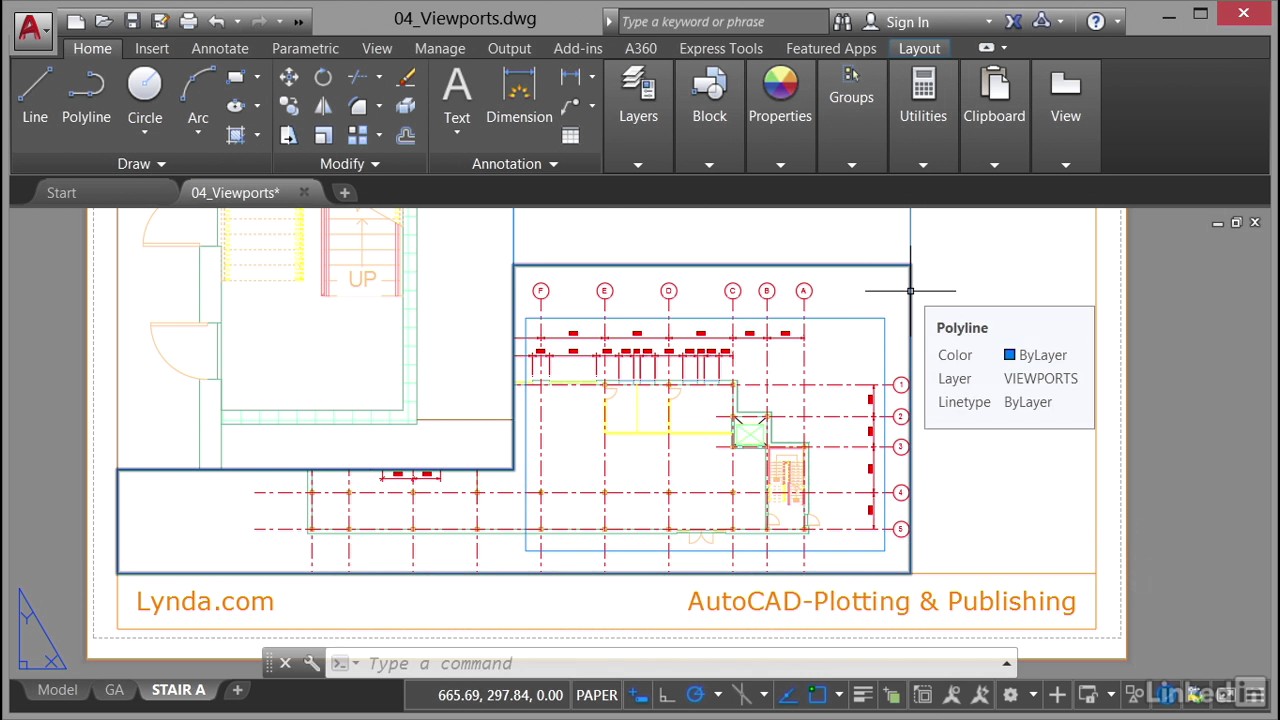This screenshot has width=1280, height=720.
Task: Insert a Table from Annotation panel
Action: 570,136
